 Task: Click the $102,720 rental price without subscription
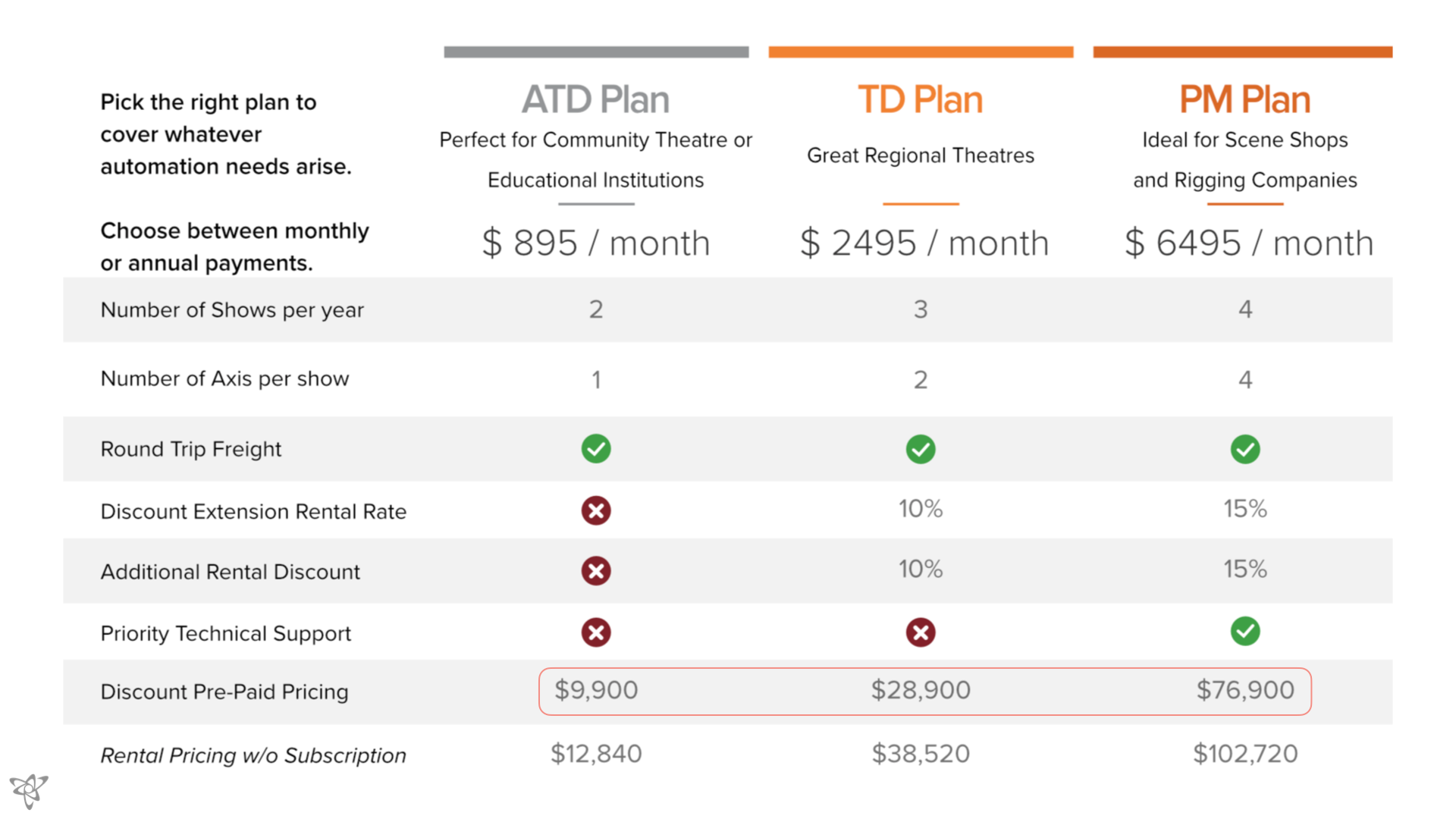coord(1245,754)
